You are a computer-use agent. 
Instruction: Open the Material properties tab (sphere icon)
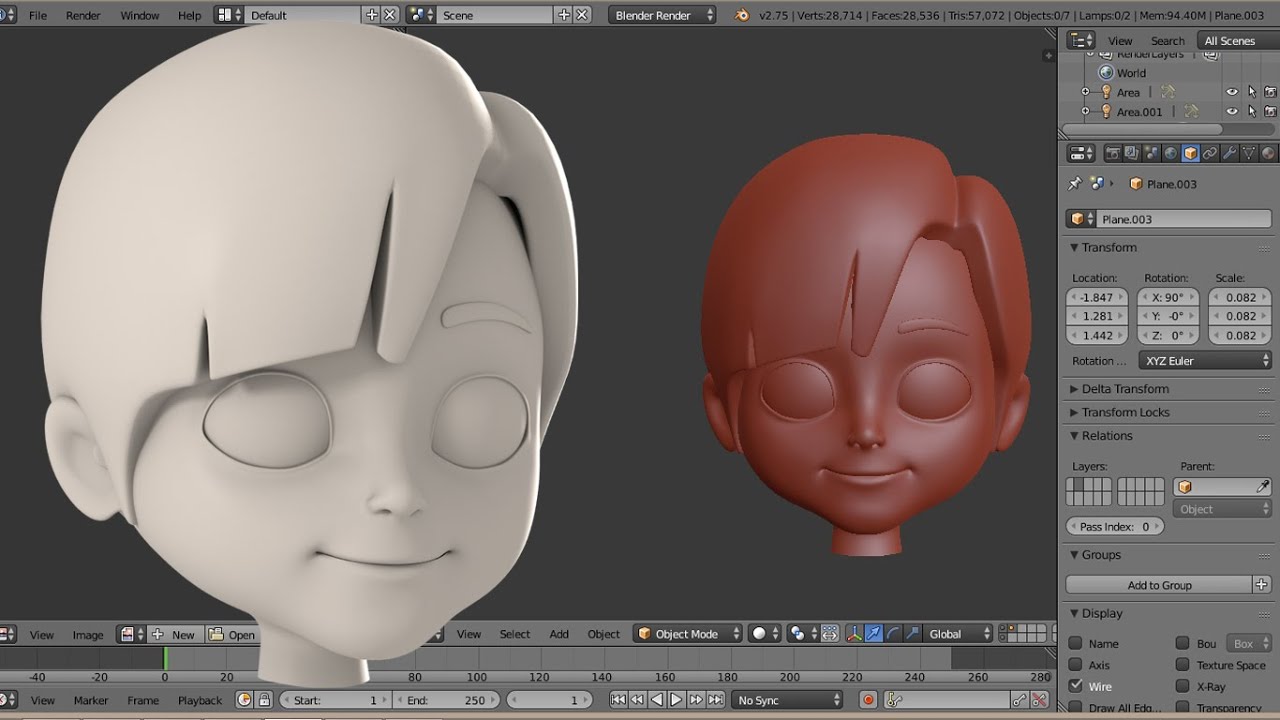(1268, 153)
